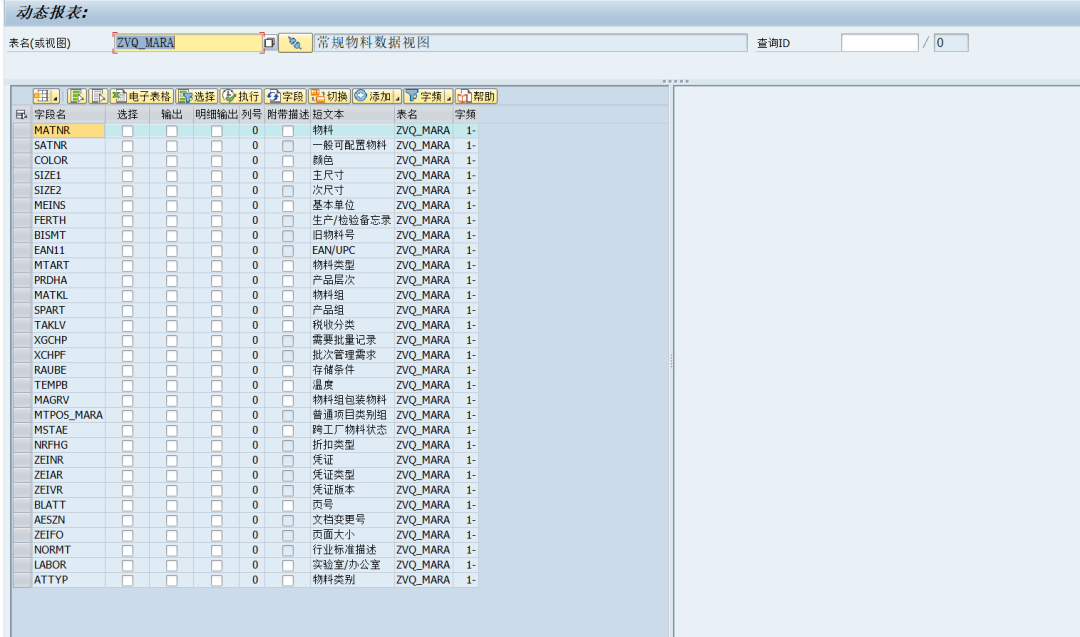Click the 附带描述 column header
The width and height of the screenshot is (1080, 637).
tap(288, 114)
